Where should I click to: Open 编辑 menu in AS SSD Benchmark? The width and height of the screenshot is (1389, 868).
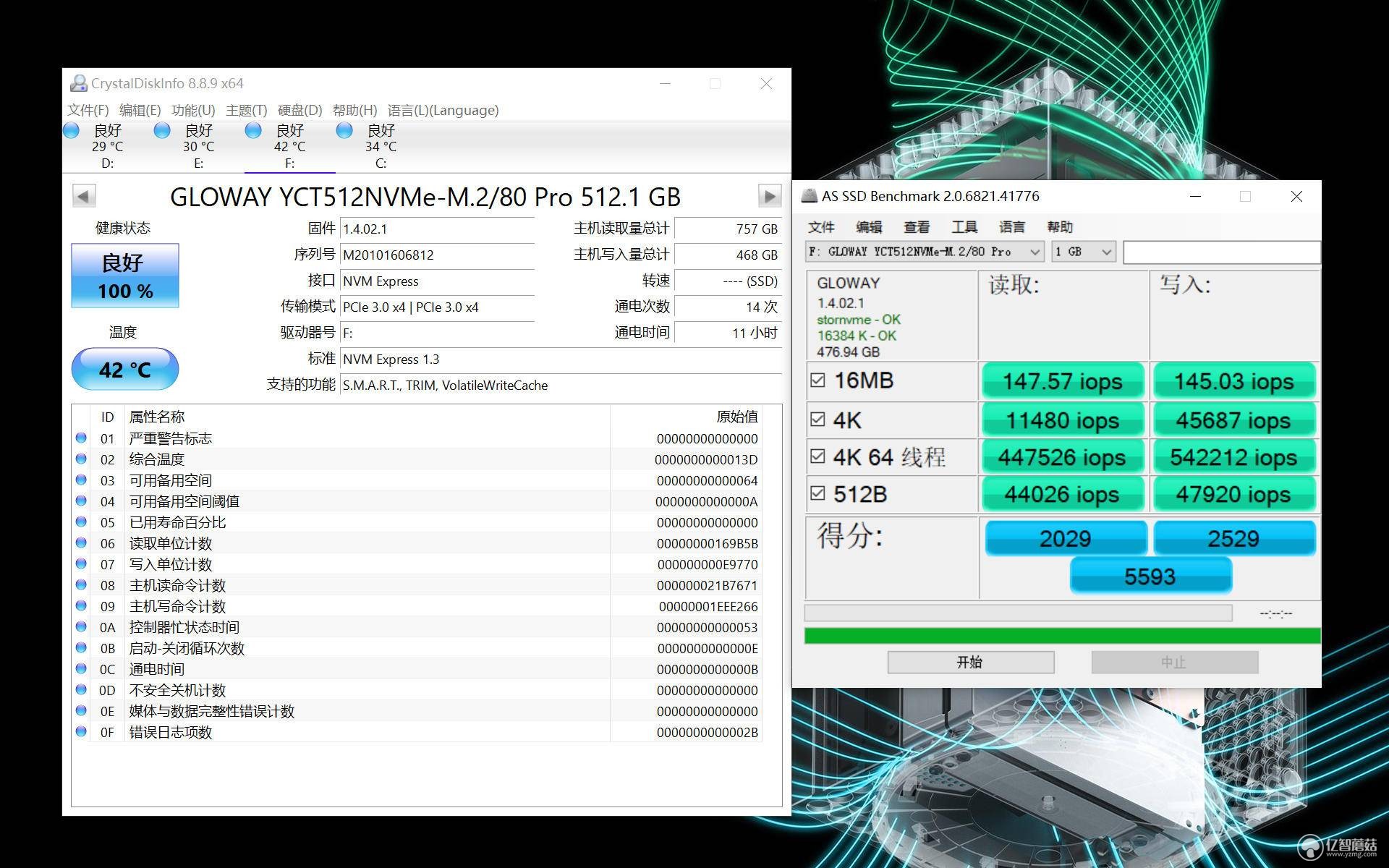tap(869, 227)
